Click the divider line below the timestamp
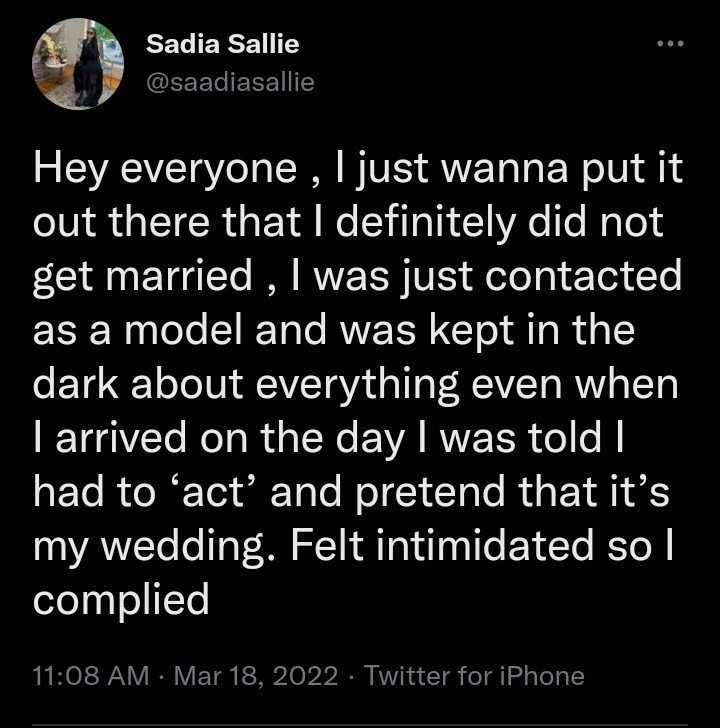Screen dimensions: 720x728 tap(360, 725)
